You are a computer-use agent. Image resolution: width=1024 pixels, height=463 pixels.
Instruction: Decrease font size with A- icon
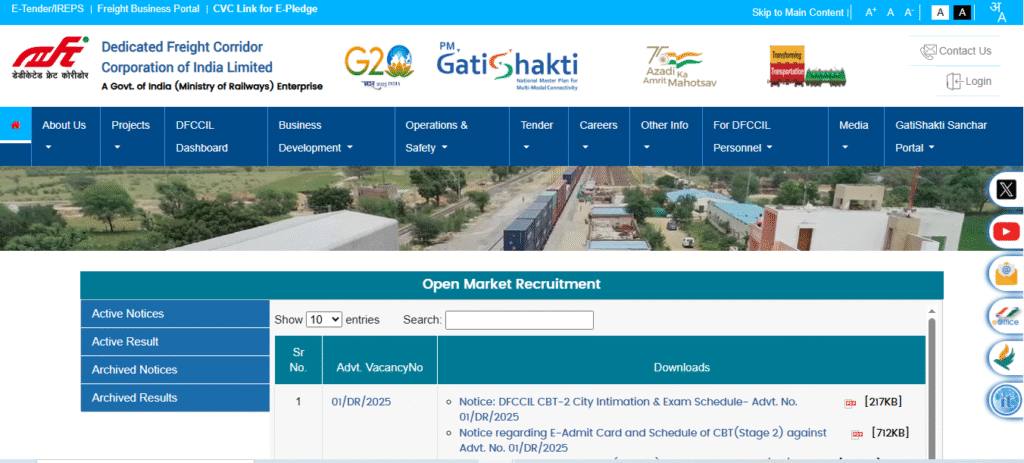point(909,12)
